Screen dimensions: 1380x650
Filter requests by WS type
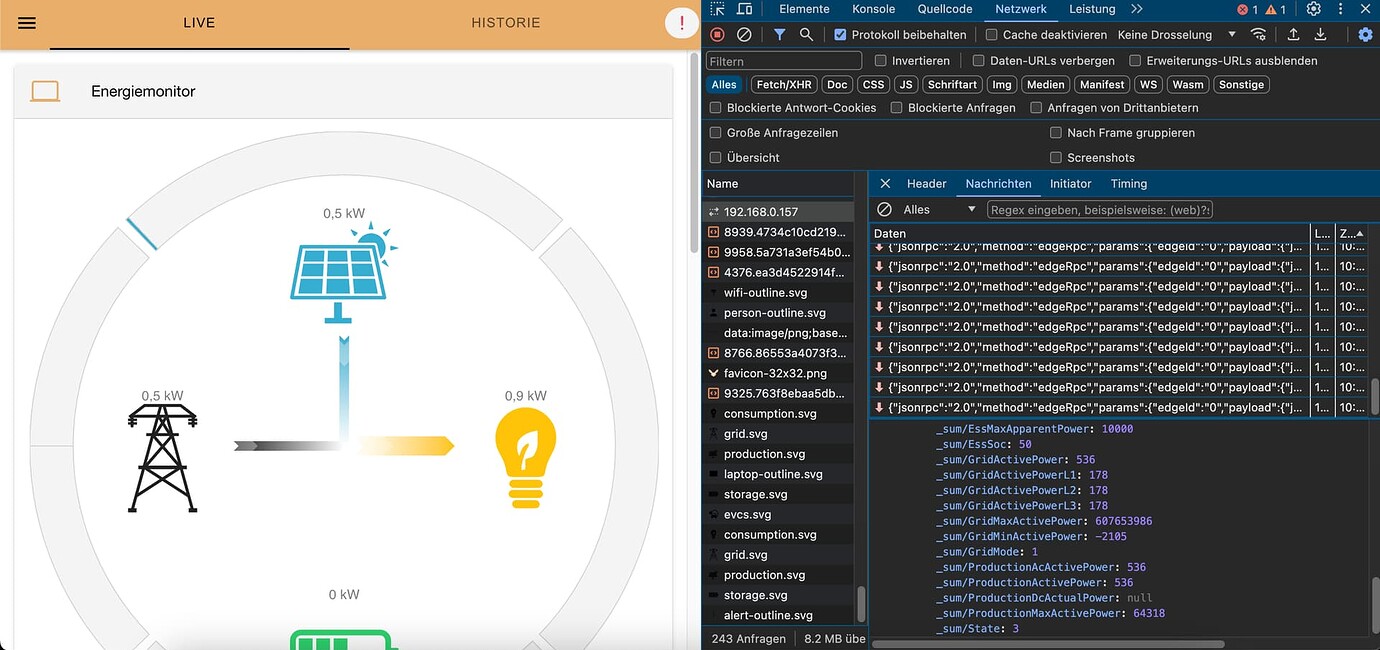tap(1149, 85)
